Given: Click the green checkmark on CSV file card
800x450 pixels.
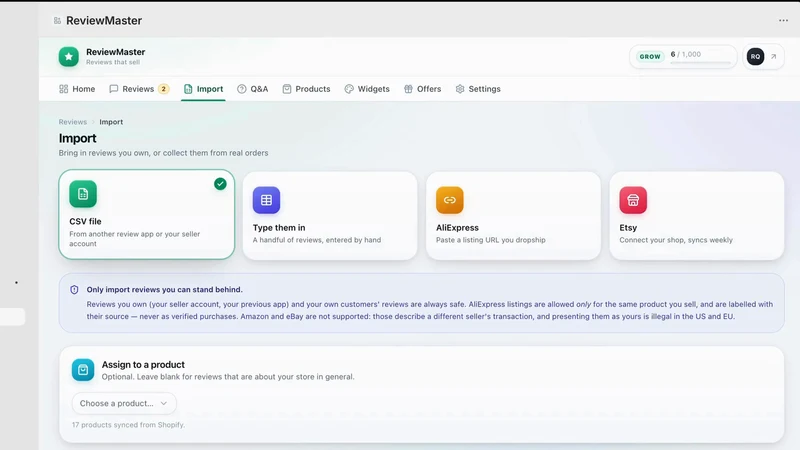Looking at the screenshot, I should 220,184.
